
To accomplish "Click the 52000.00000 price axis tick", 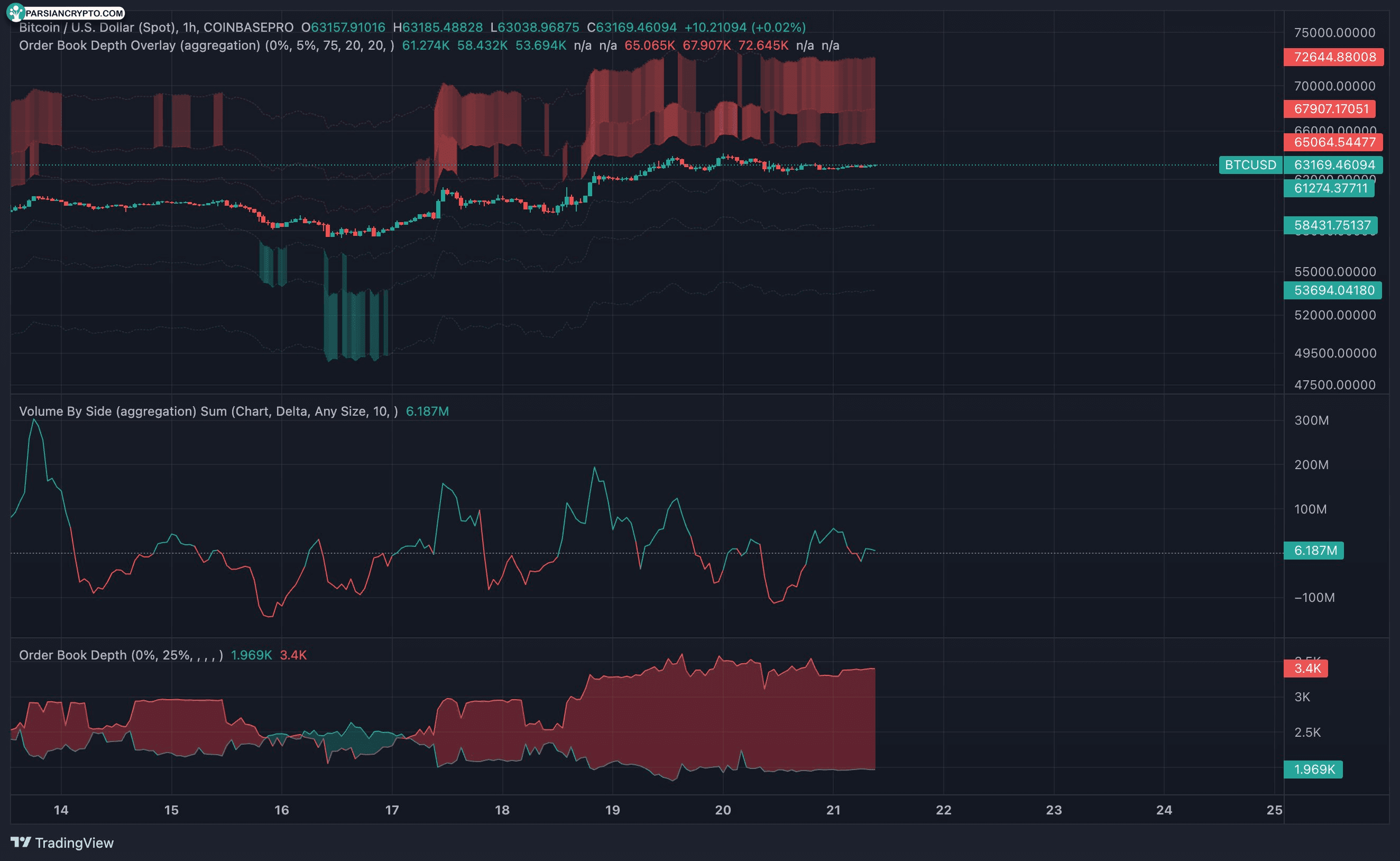I will [x=1334, y=315].
